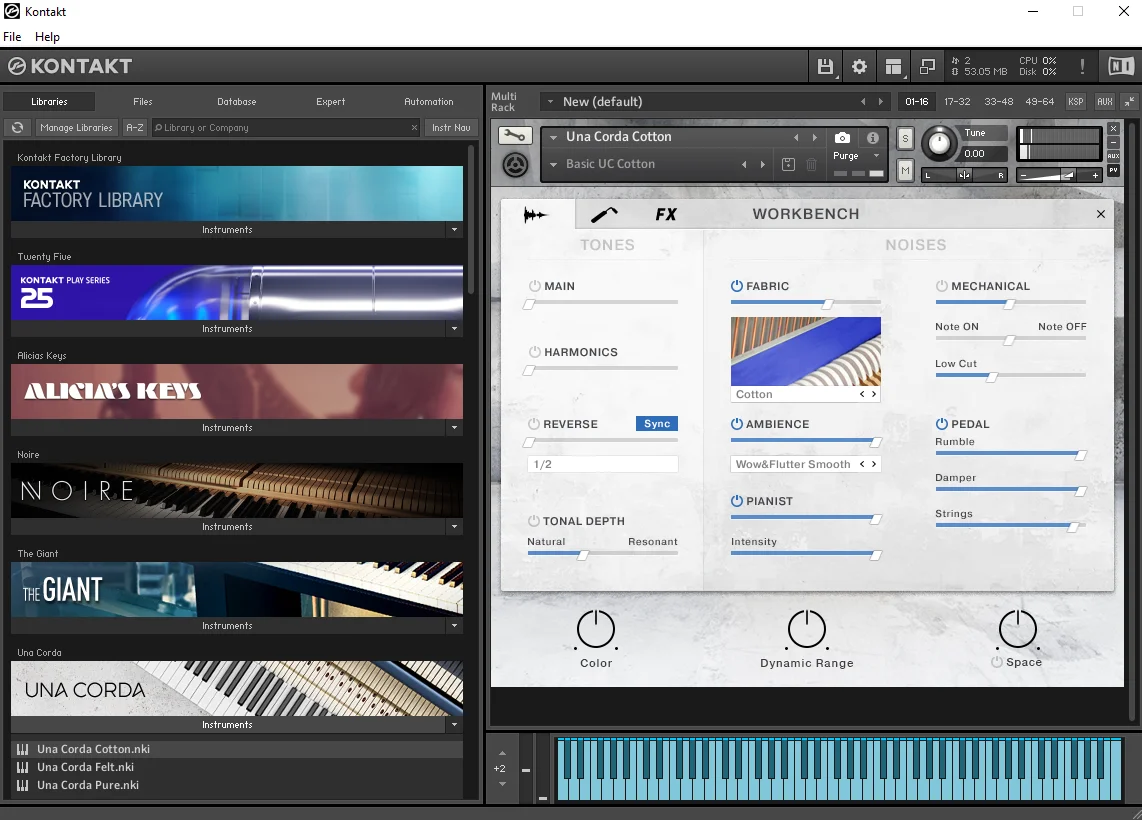Toggle the Instr Nav button

pyautogui.click(x=451, y=127)
